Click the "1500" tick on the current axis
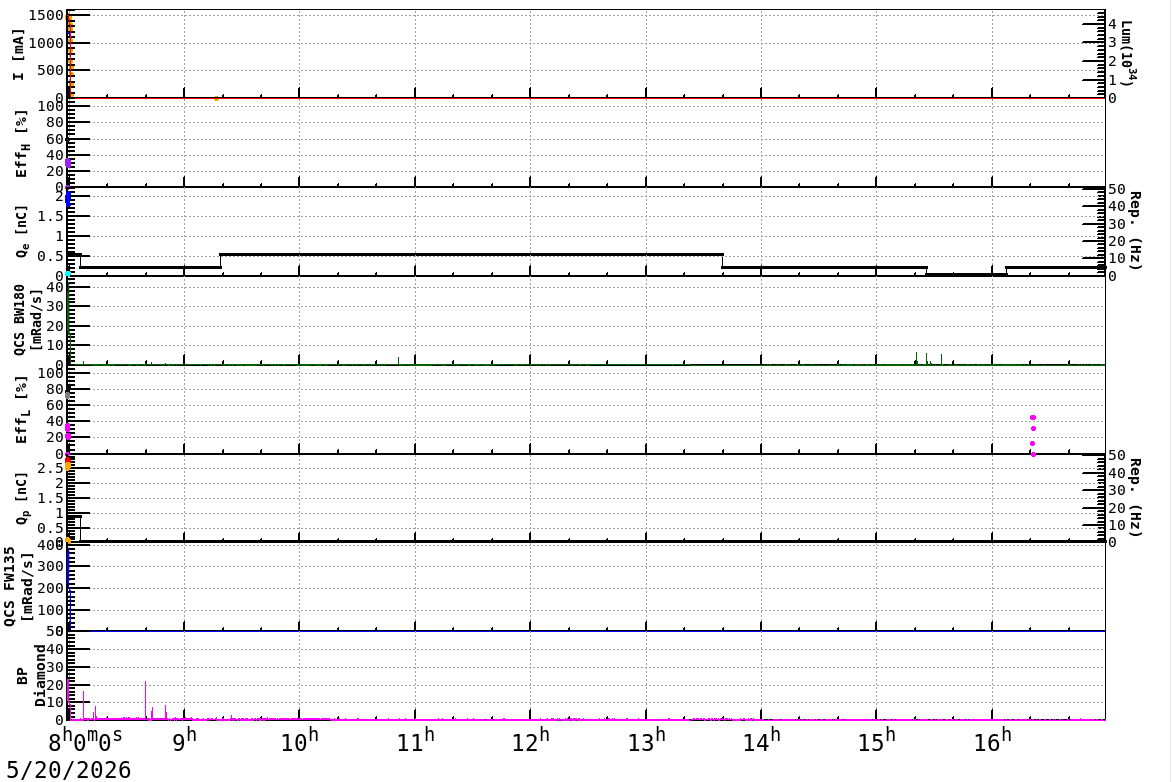Screen dimensions: 1172x782 47,16
